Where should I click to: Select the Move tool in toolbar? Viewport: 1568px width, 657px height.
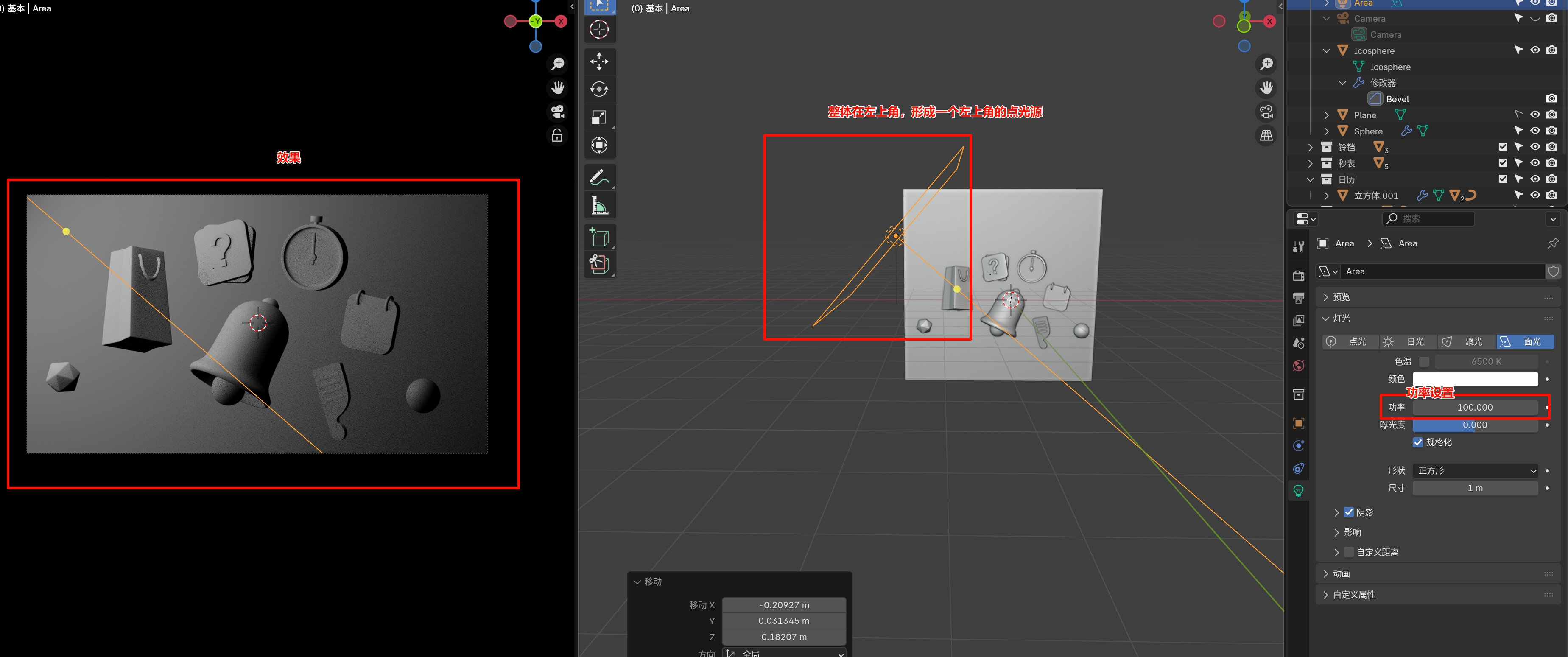click(x=599, y=61)
